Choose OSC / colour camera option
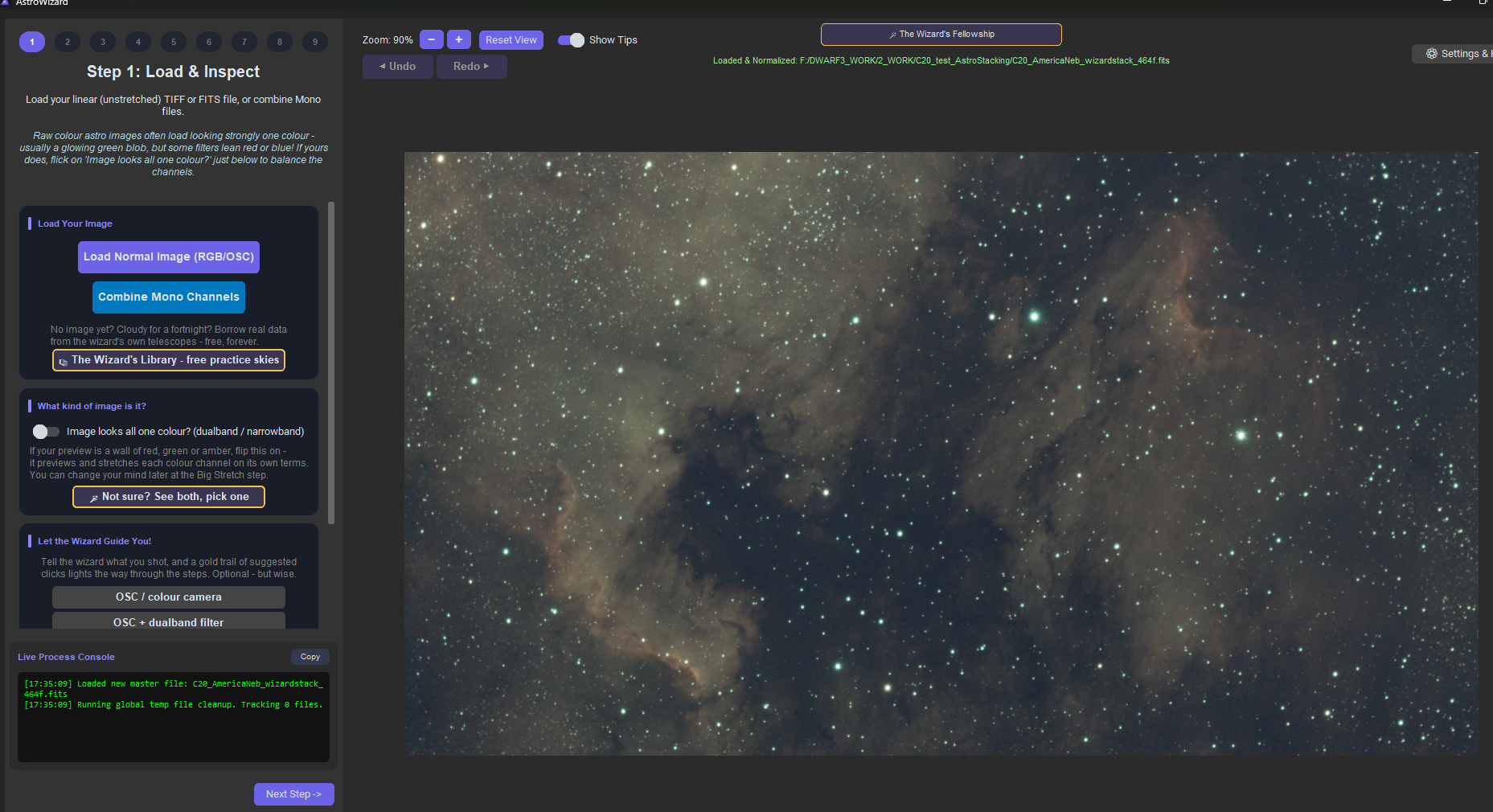This screenshot has width=1493, height=812. coord(169,597)
